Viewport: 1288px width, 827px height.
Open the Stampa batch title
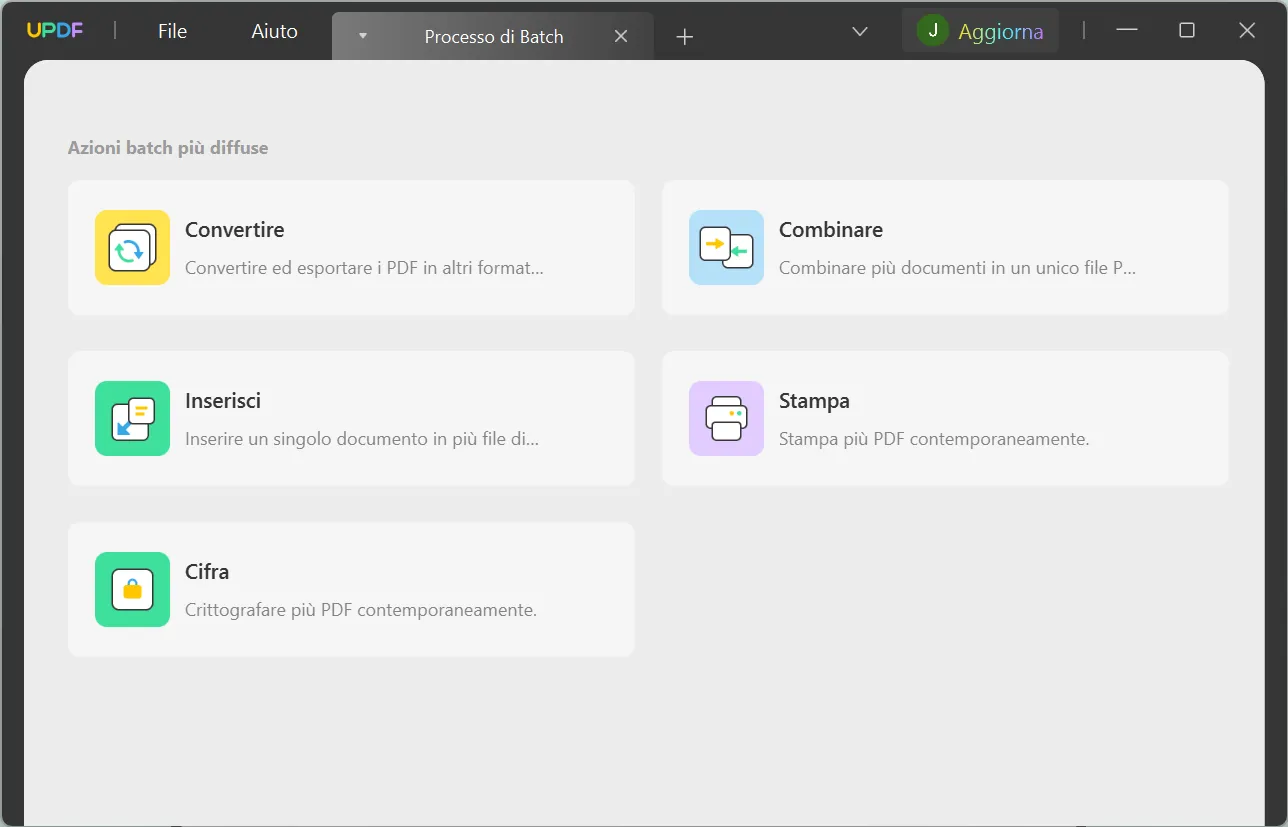coord(814,400)
